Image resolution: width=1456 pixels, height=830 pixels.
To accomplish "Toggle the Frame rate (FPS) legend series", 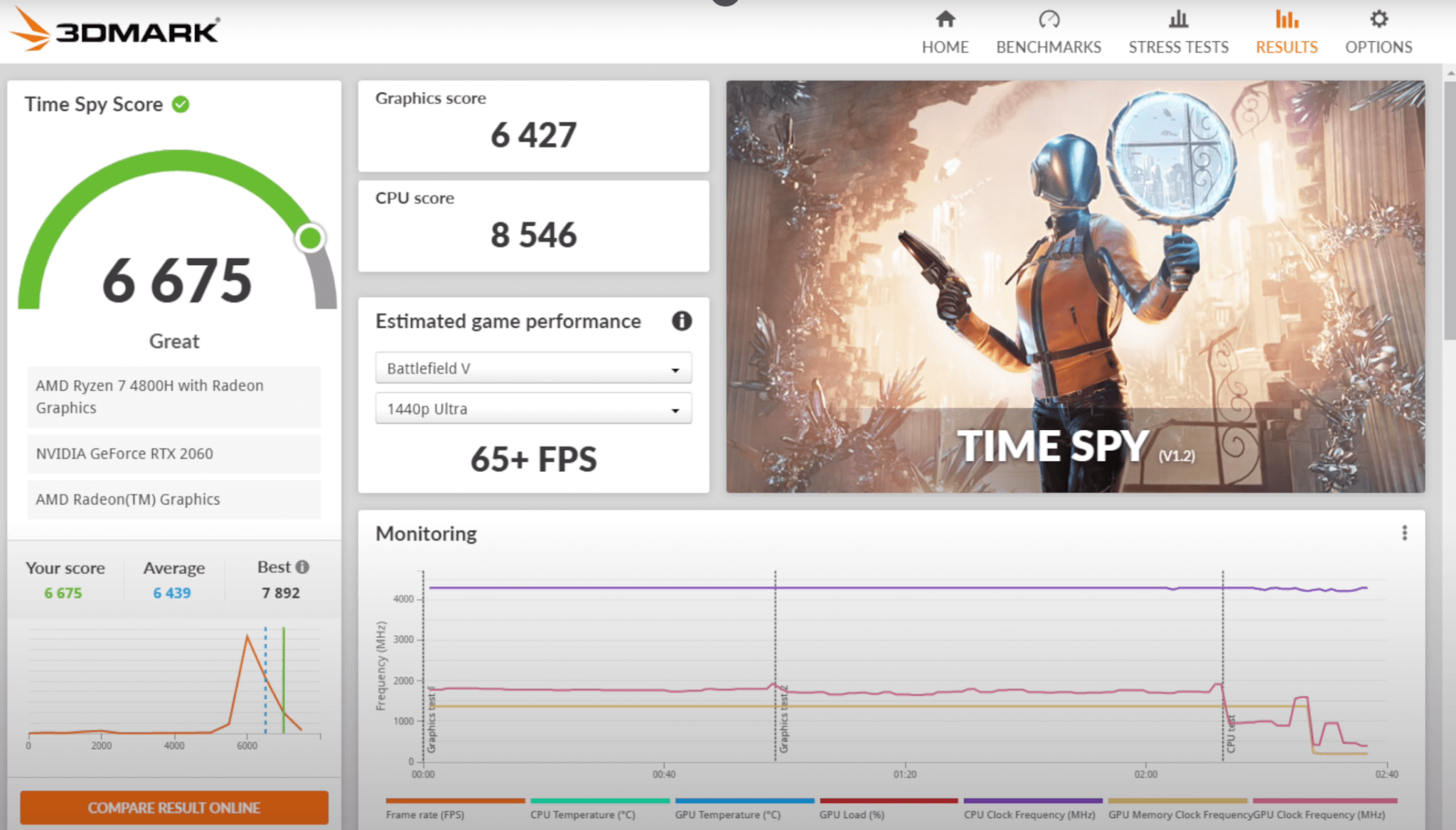I will click(425, 814).
